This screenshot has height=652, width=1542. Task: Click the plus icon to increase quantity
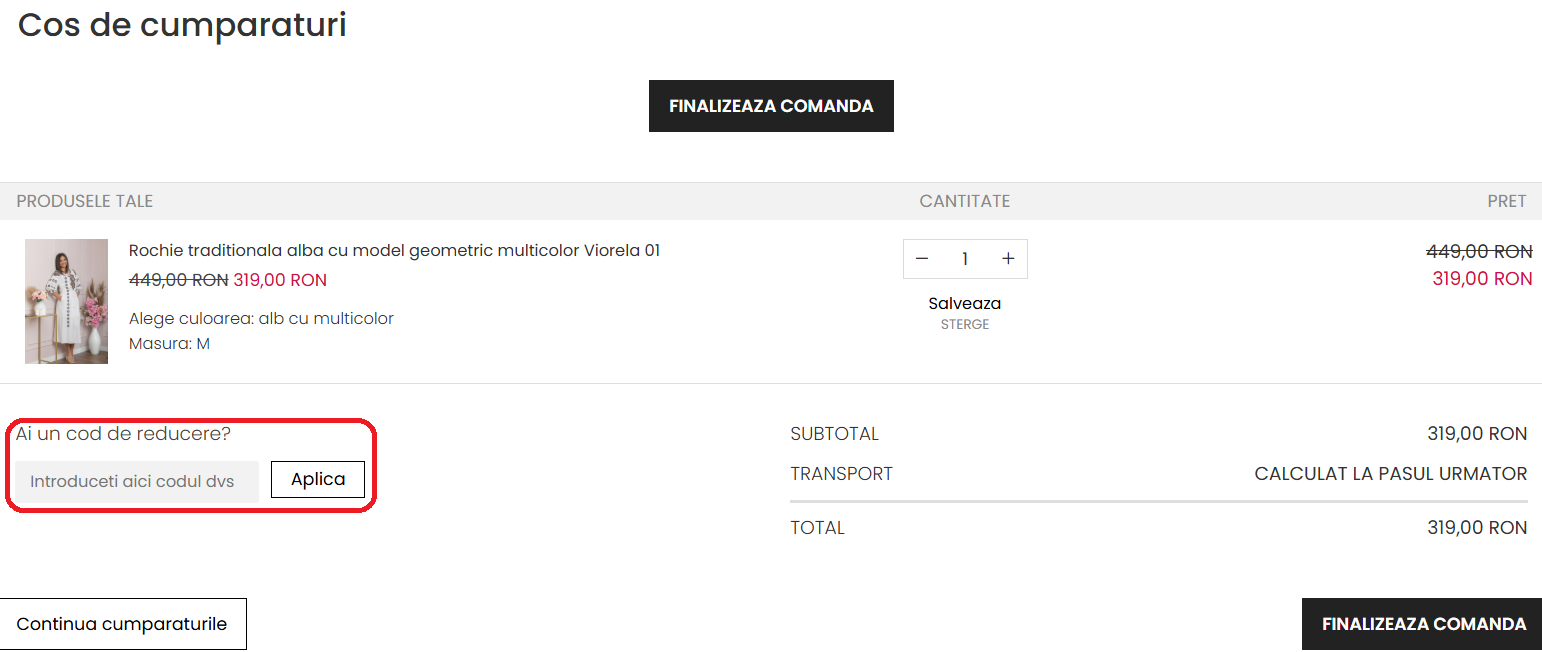pos(1008,258)
